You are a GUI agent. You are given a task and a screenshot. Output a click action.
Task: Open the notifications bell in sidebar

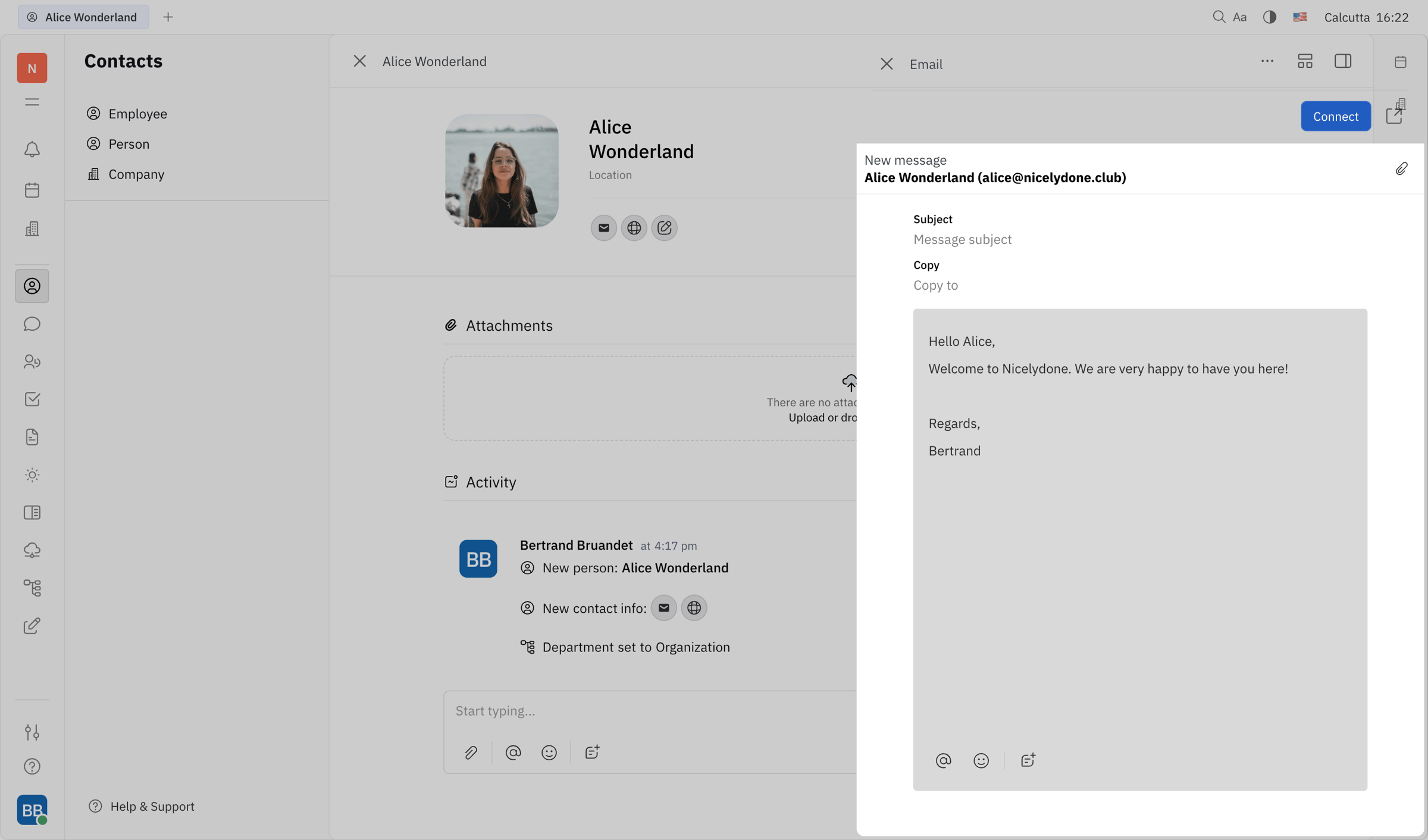(x=32, y=149)
